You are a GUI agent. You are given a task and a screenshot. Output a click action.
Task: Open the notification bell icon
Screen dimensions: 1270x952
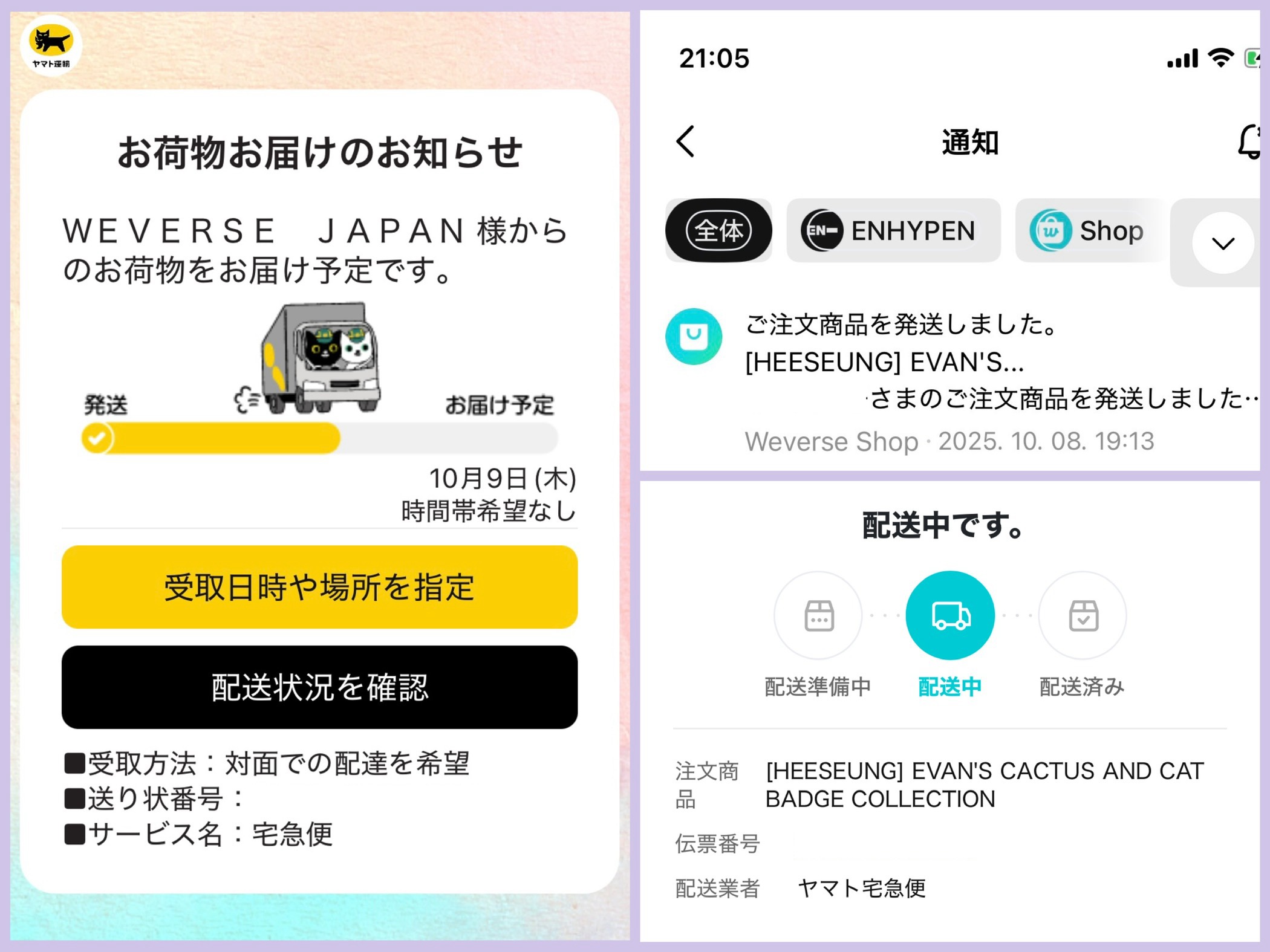[x=1249, y=143]
